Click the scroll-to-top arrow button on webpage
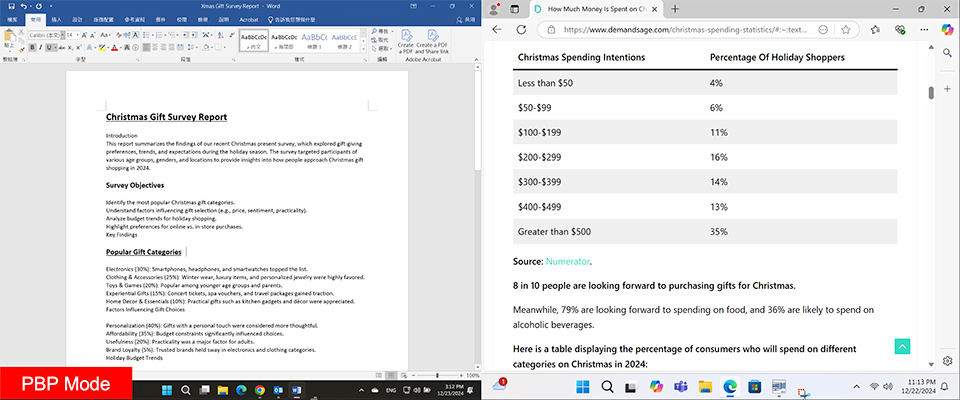 902,346
